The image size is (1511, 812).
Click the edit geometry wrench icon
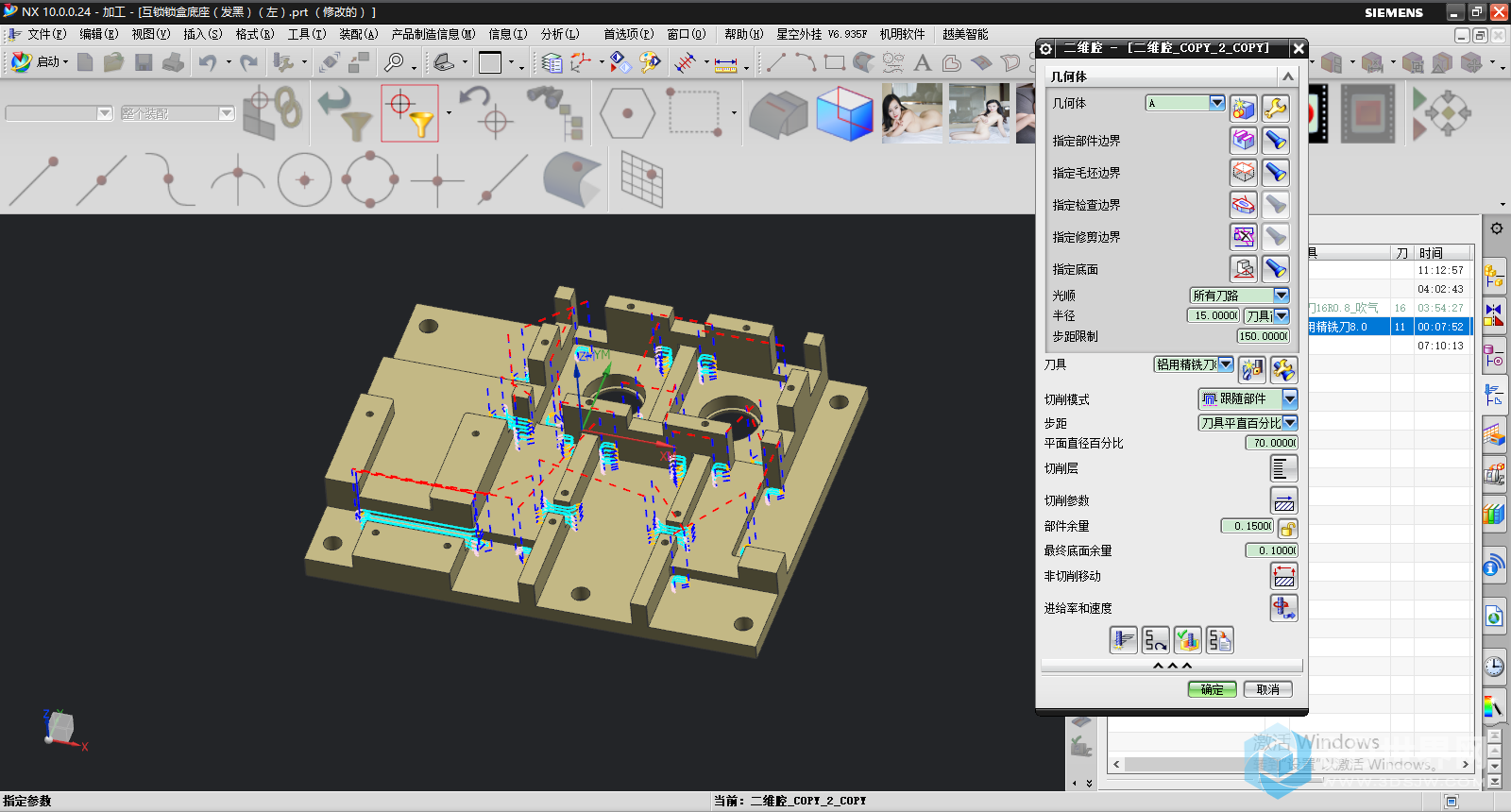pos(1276,108)
